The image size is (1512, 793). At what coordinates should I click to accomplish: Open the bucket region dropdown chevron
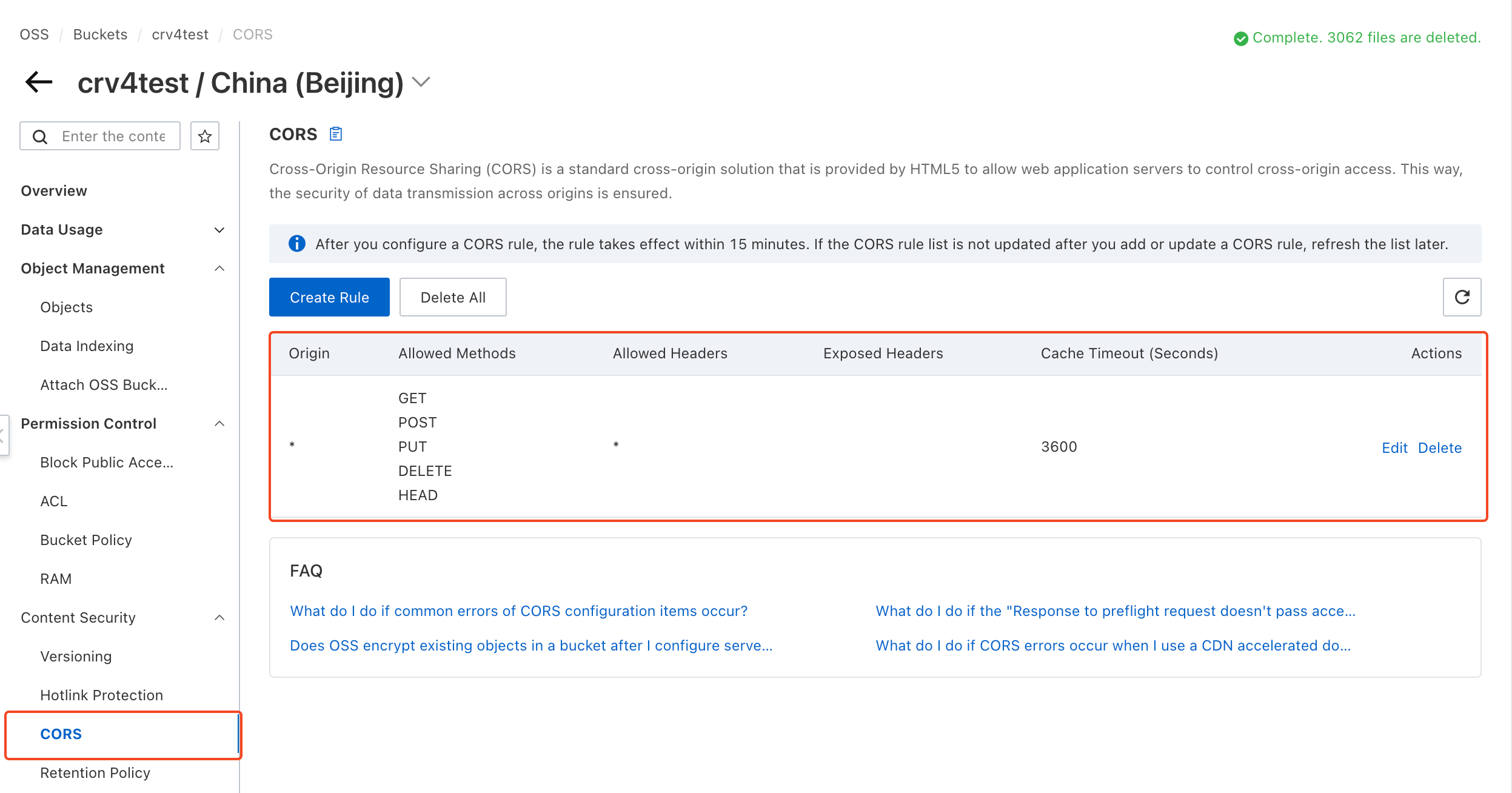421,82
